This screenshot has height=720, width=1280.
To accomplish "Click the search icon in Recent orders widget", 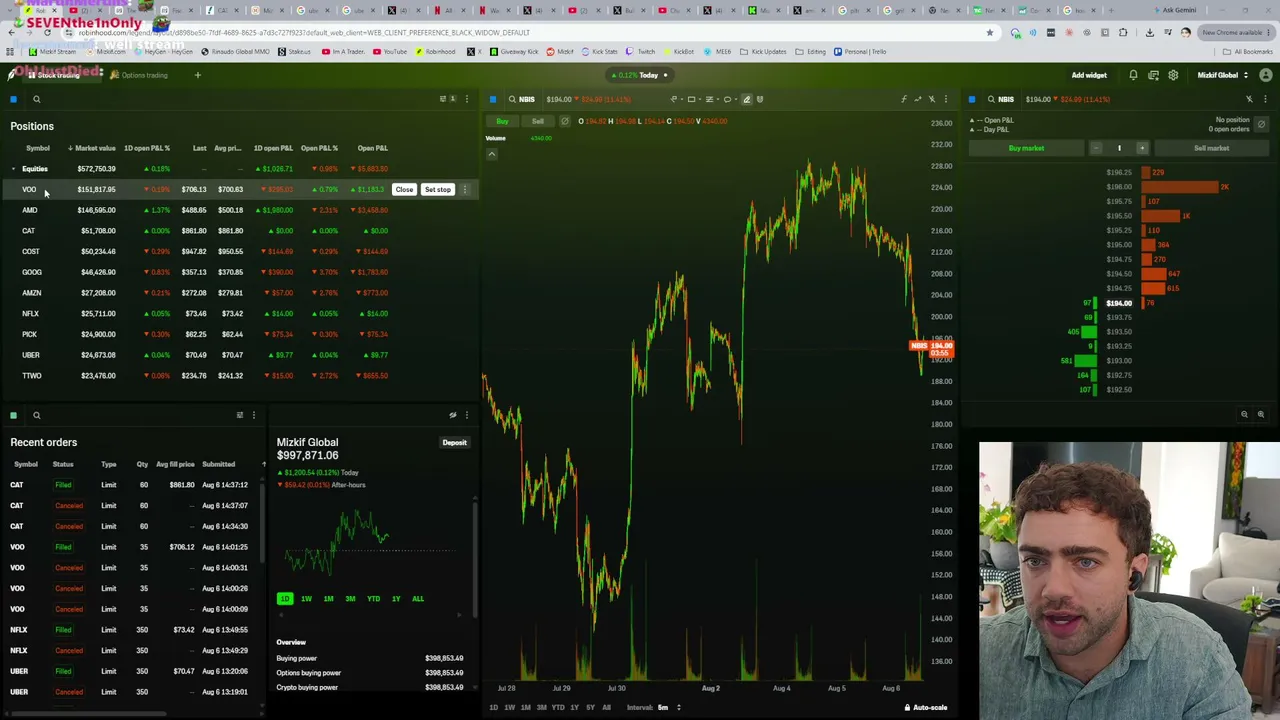I will [36, 415].
